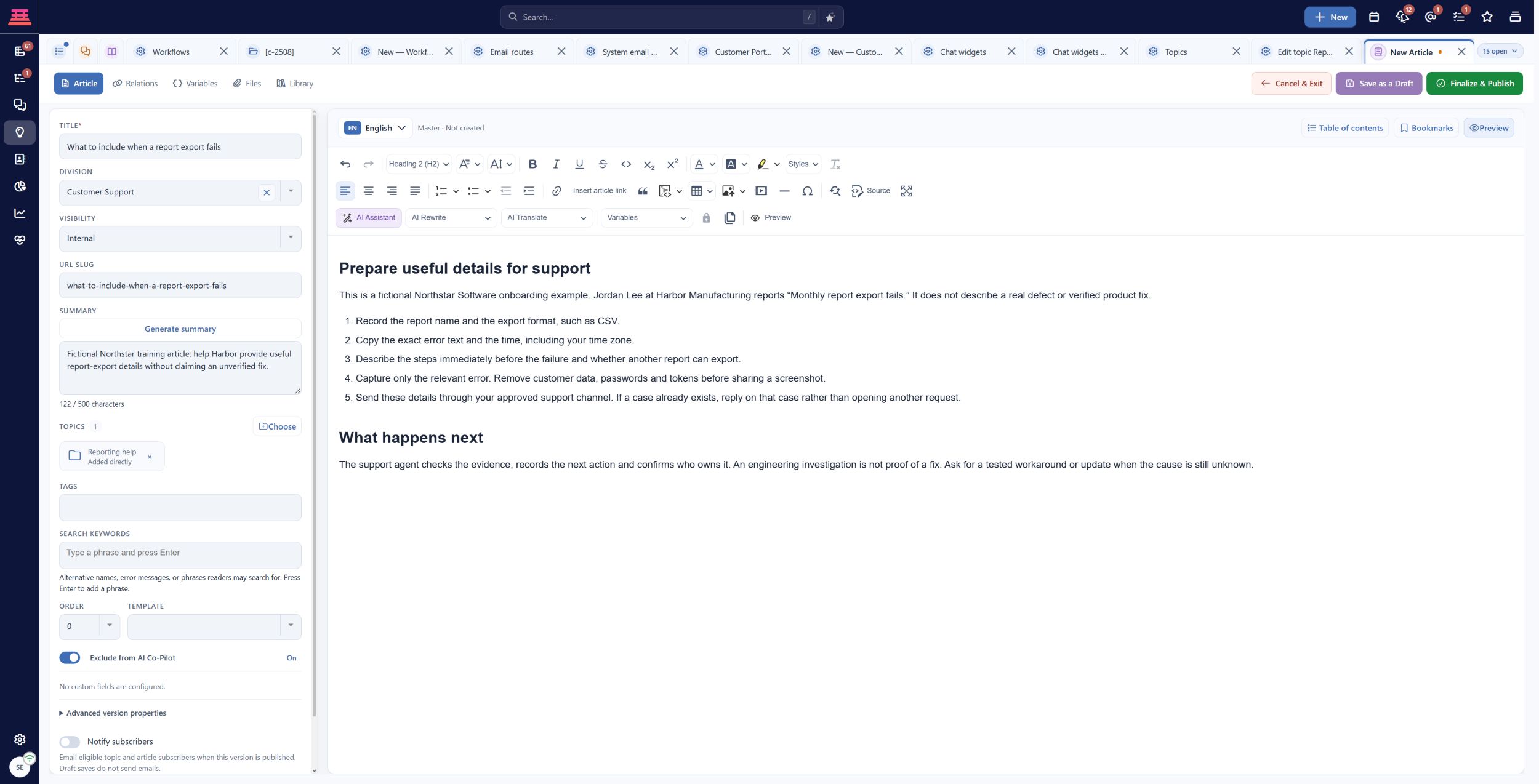Viewport: 1539px width, 784px height.
Task: Activate left text alignment
Action: point(345,191)
